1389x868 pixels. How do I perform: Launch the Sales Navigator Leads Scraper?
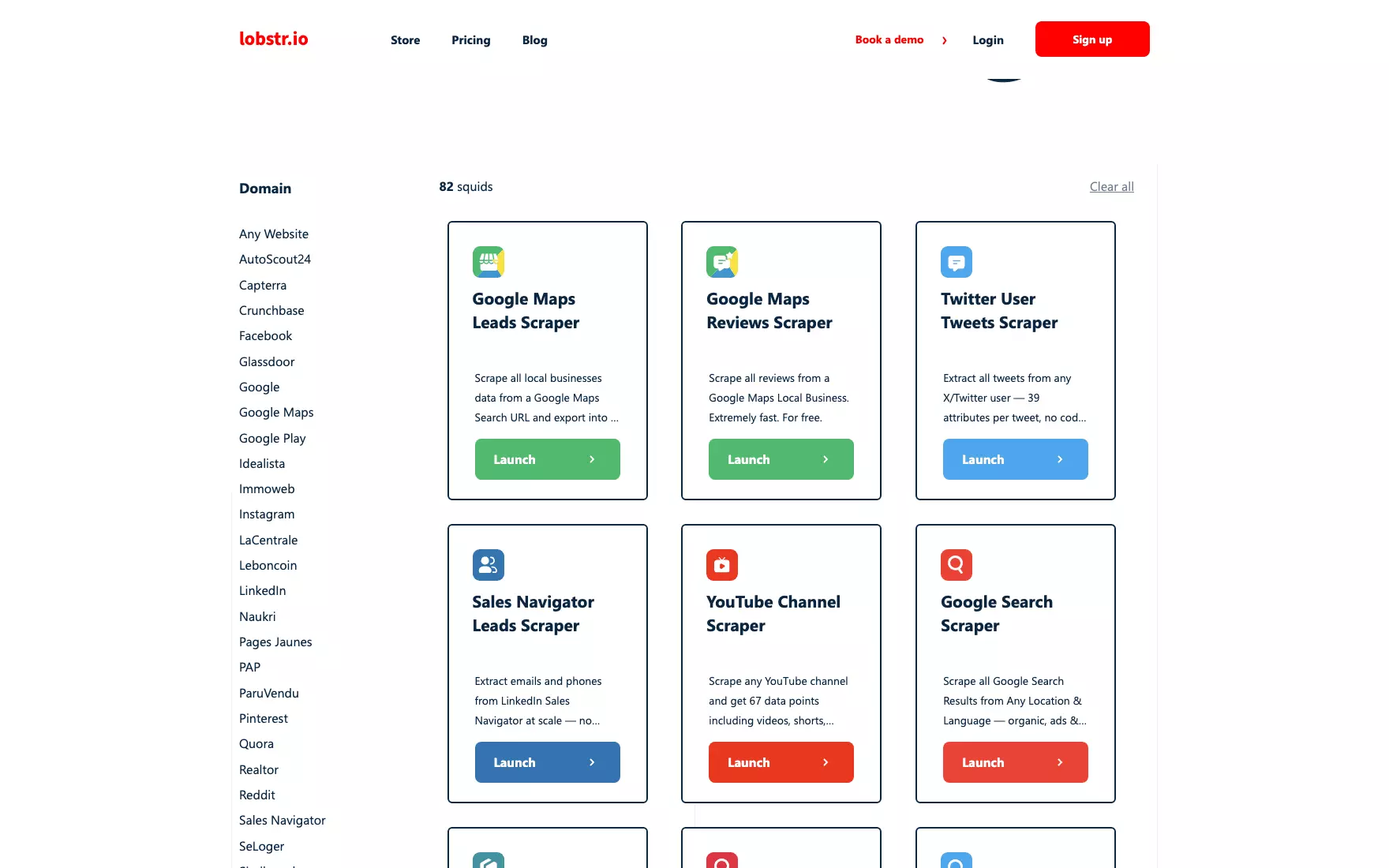click(547, 762)
